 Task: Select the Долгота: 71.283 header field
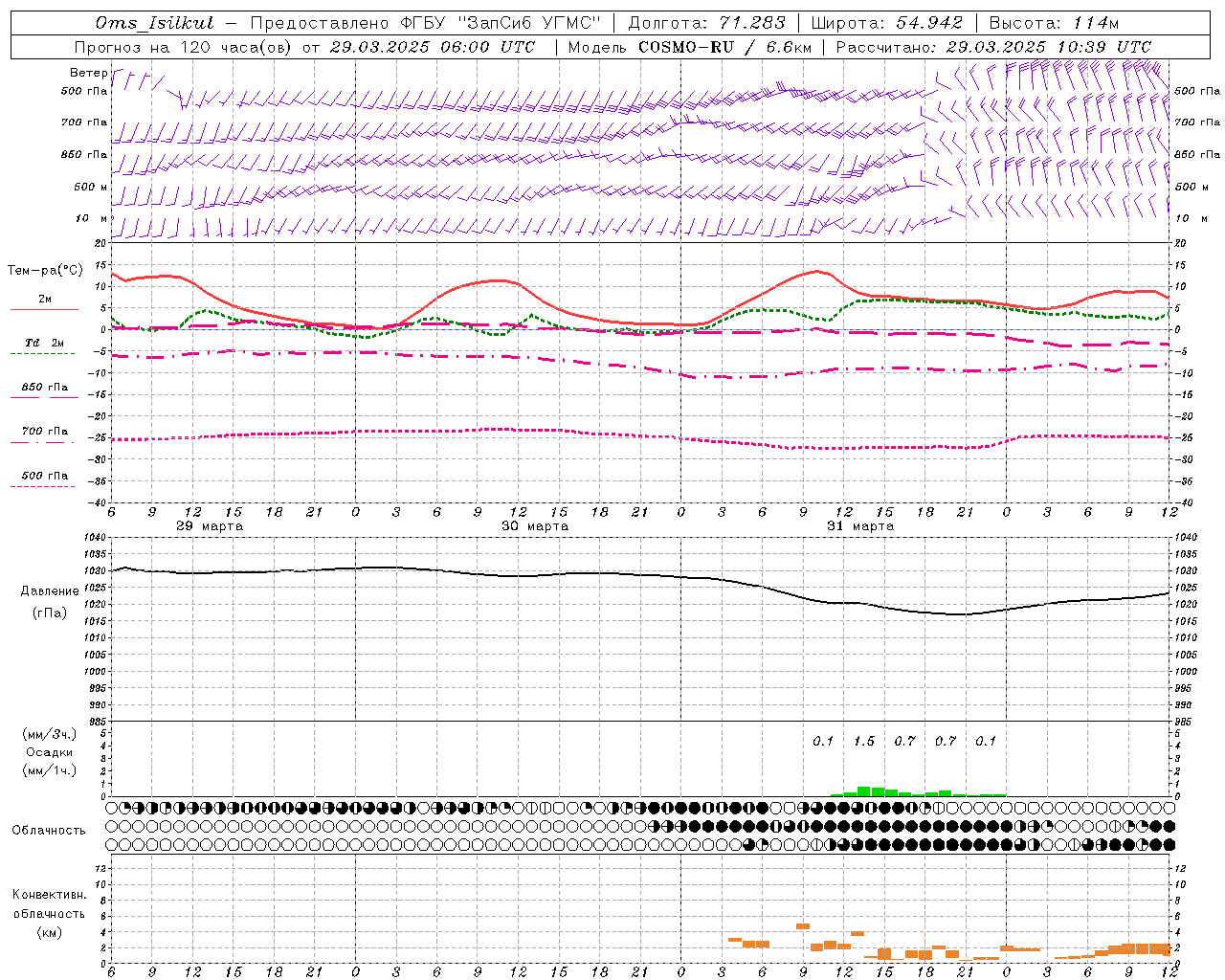706,23
